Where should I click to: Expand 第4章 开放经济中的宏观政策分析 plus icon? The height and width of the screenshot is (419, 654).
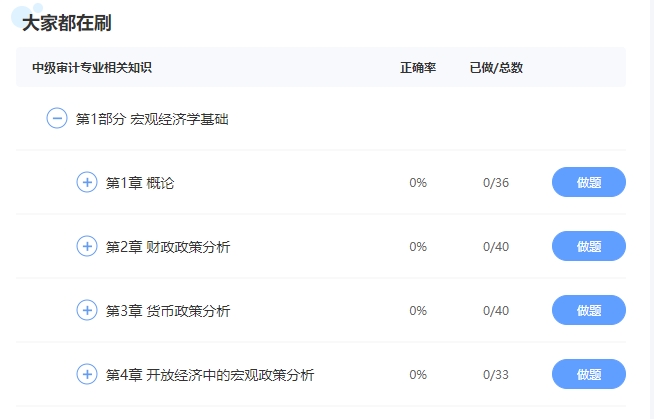click(x=87, y=374)
